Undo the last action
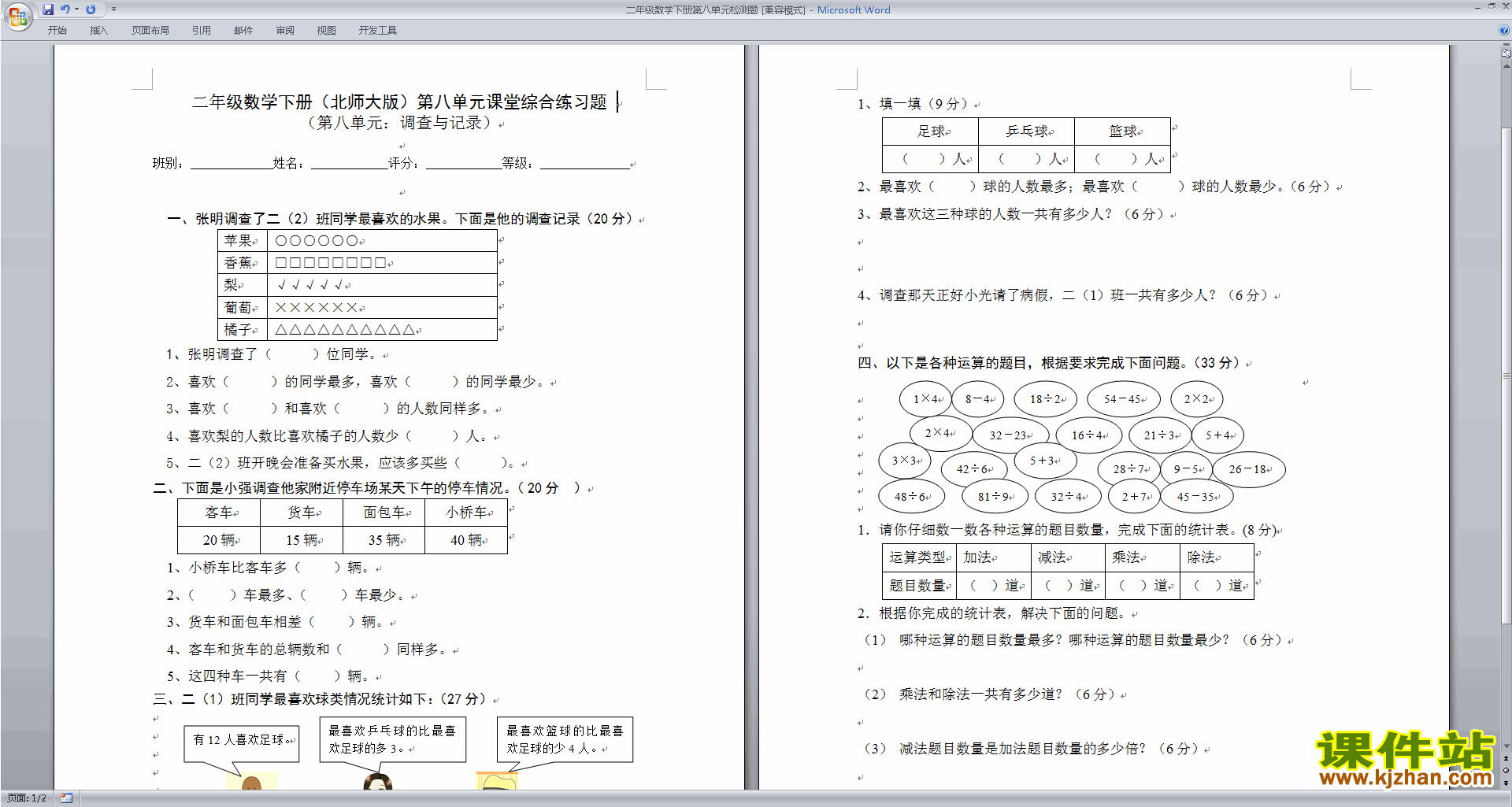Screen dimensions: 1512x807 (65, 9)
